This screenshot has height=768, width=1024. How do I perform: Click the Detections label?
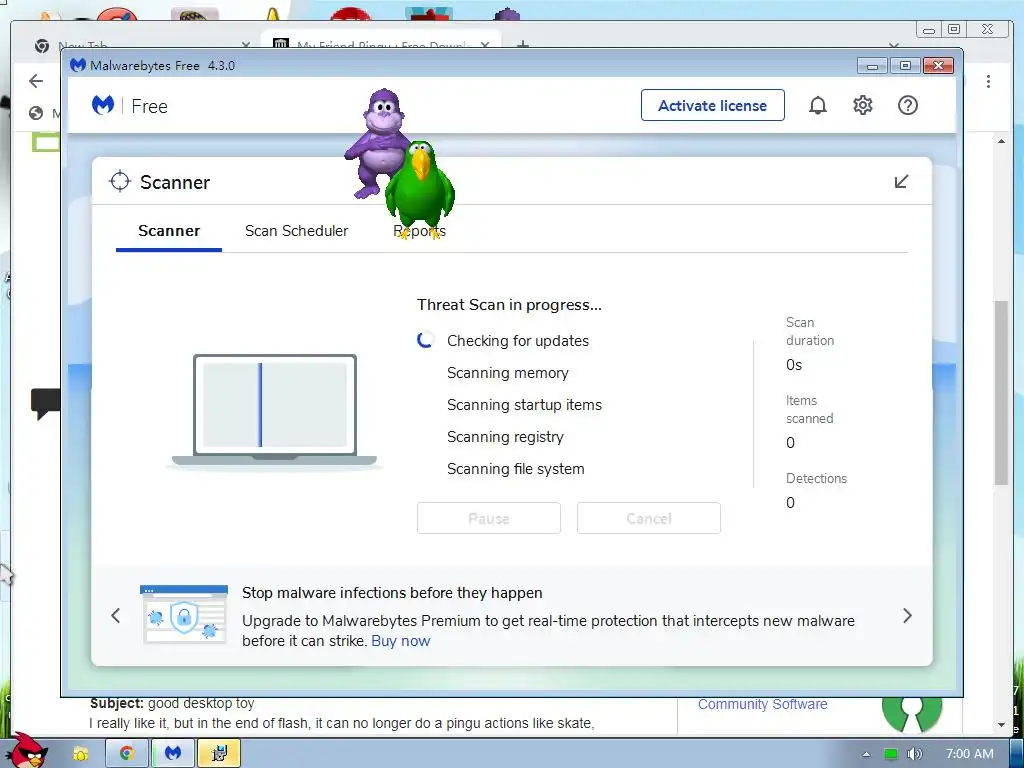pyautogui.click(x=816, y=478)
